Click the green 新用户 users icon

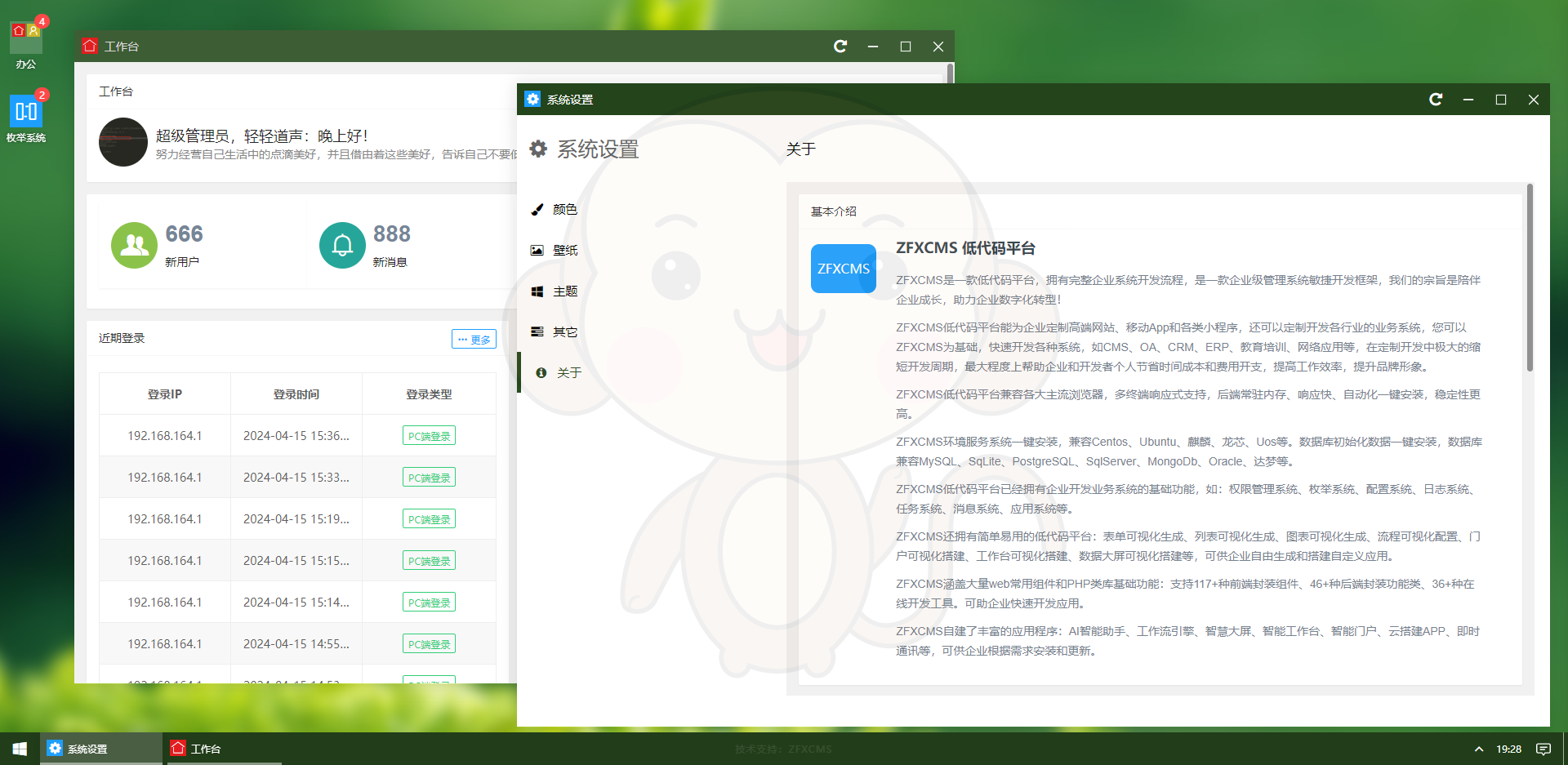(134, 245)
